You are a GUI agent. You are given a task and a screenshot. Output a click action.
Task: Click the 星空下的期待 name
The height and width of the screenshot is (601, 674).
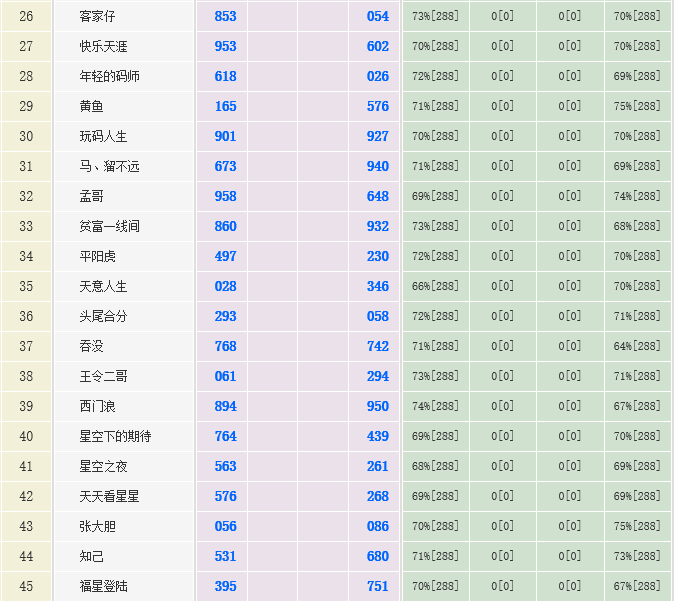point(115,436)
